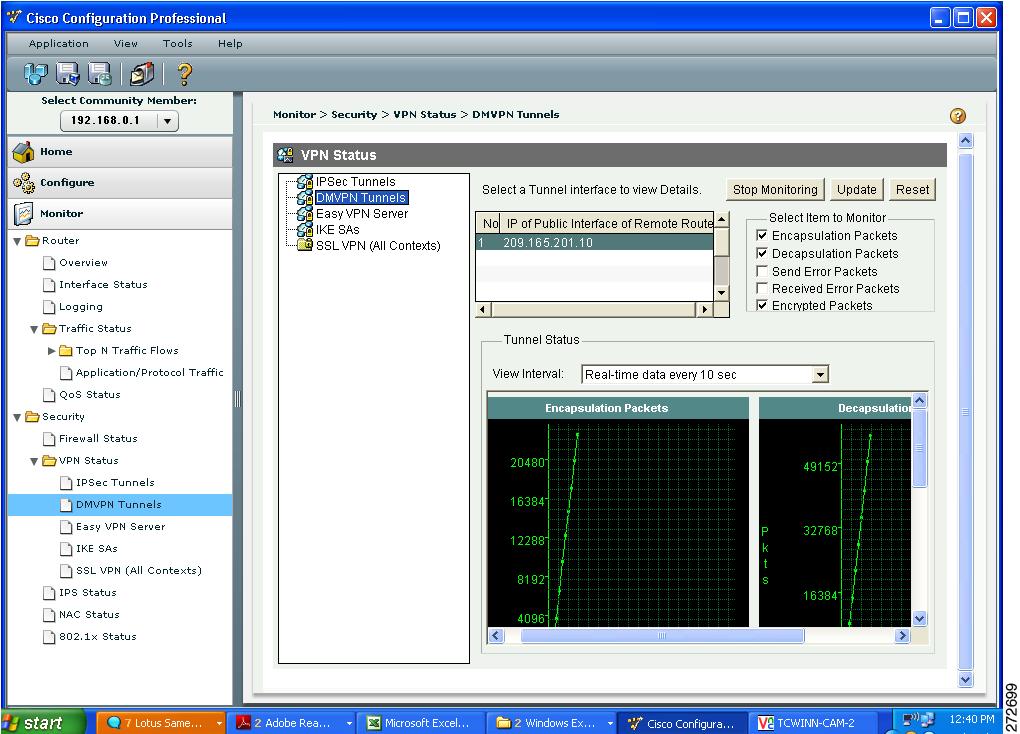Open Firewall Status in the navigation tree
Viewport: 1020px width, 734px height.
(98, 439)
